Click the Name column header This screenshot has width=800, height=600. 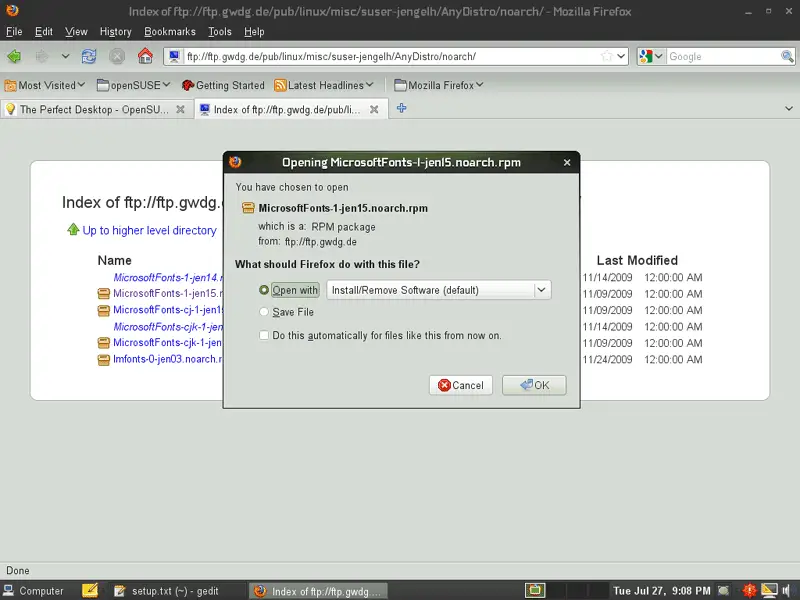tap(115, 260)
